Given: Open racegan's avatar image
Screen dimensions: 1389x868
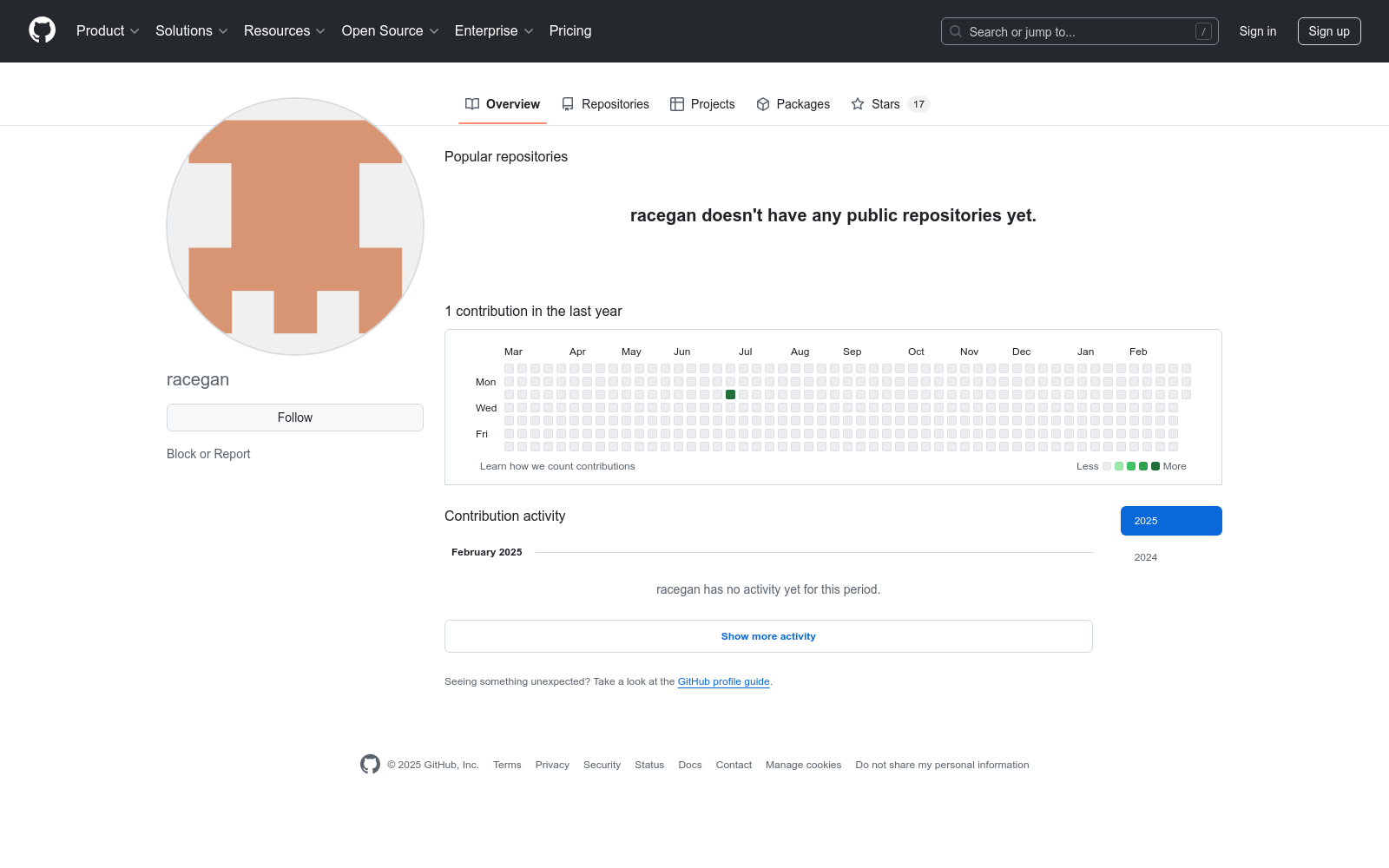Looking at the screenshot, I should click(x=295, y=227).
